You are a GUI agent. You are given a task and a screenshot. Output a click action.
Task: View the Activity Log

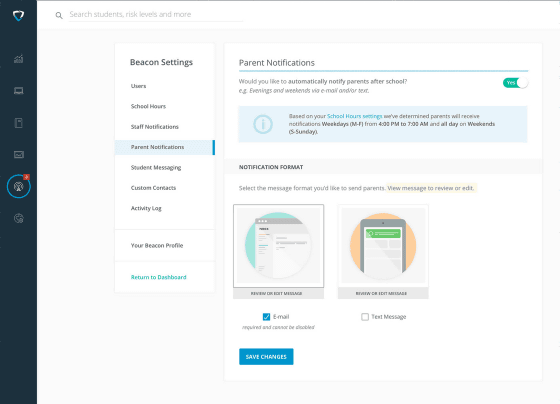coord(146,208)
